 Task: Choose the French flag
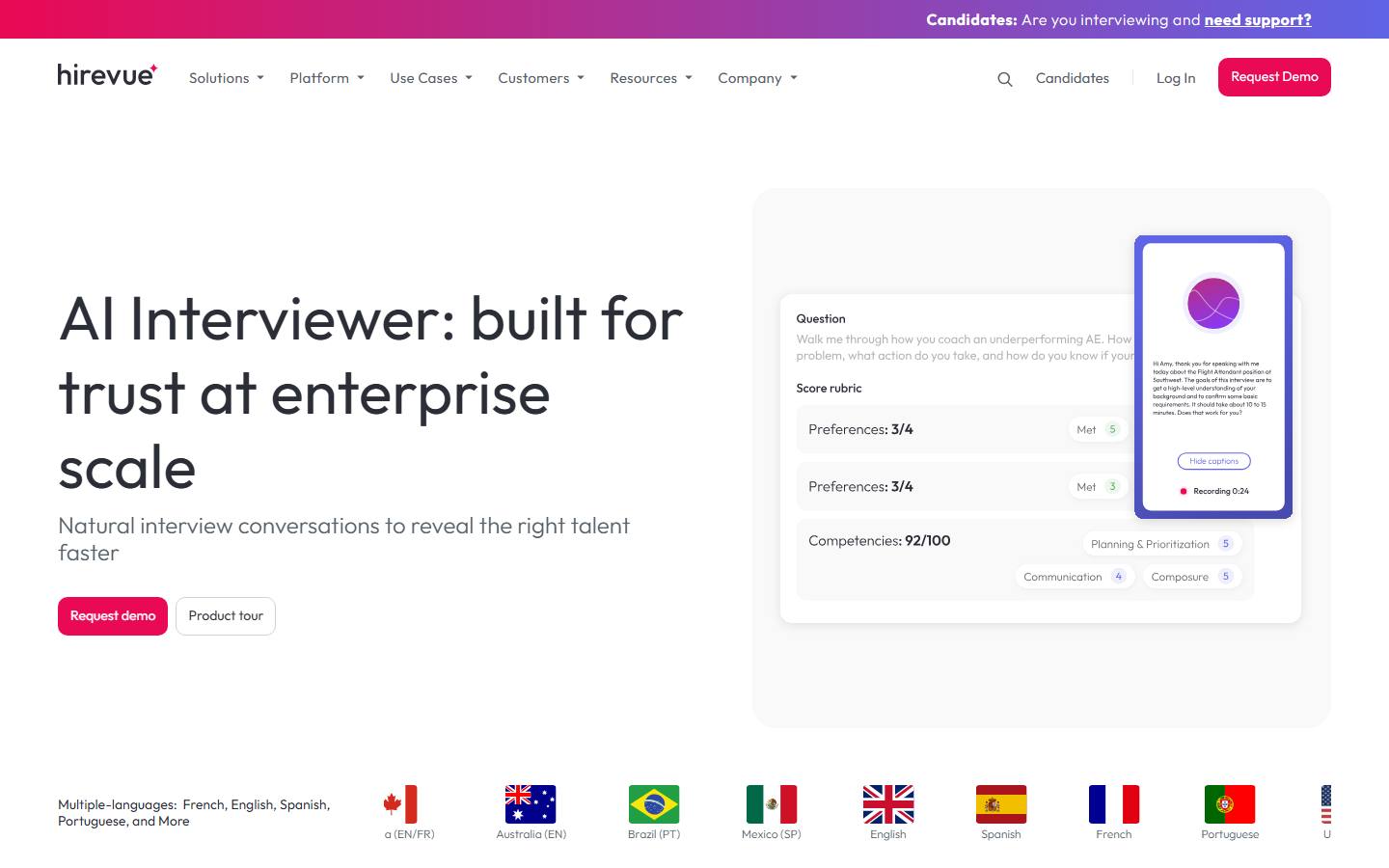(1114, 804)
